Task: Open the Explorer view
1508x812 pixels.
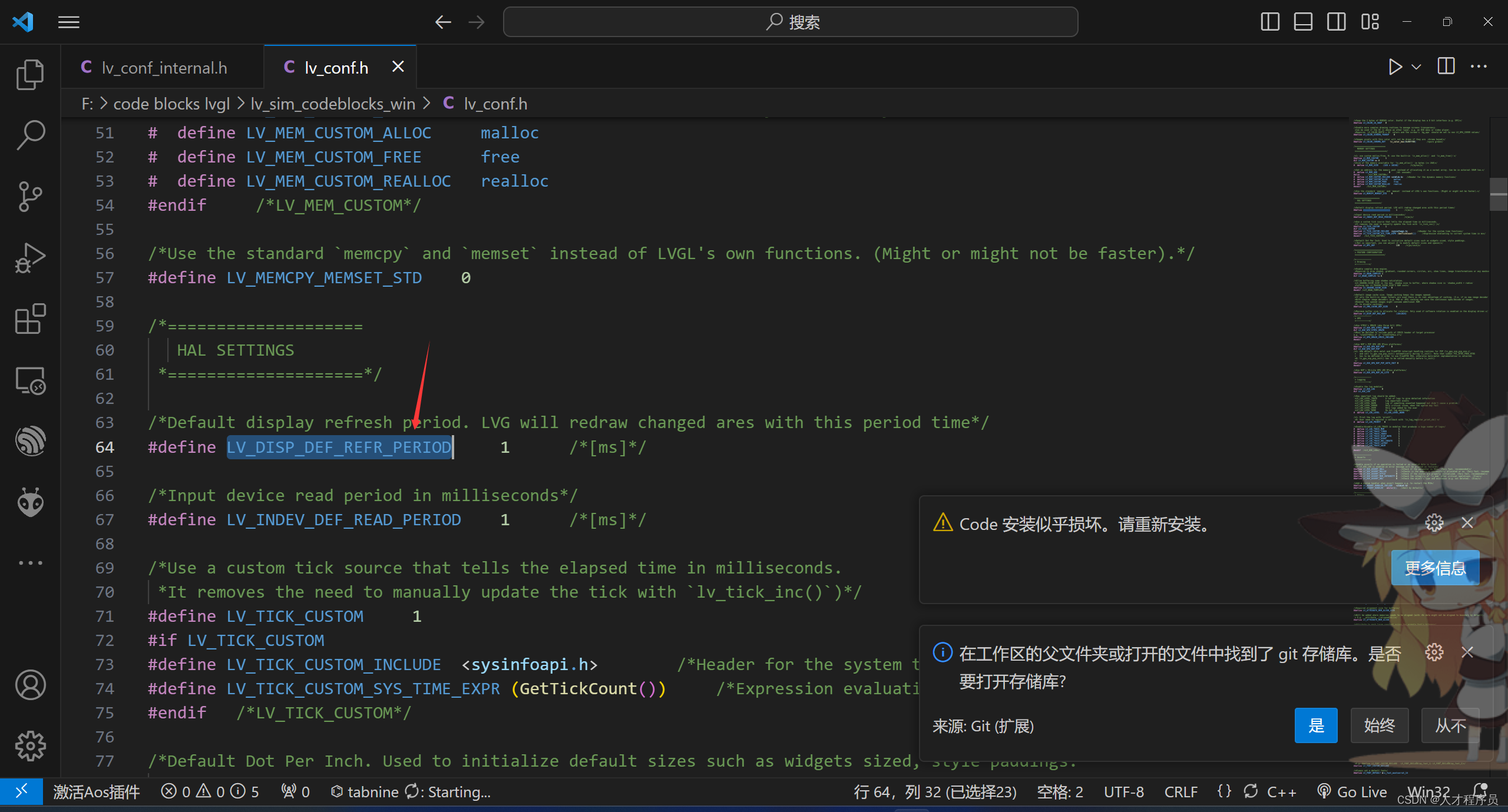Action: coord(30,74)
